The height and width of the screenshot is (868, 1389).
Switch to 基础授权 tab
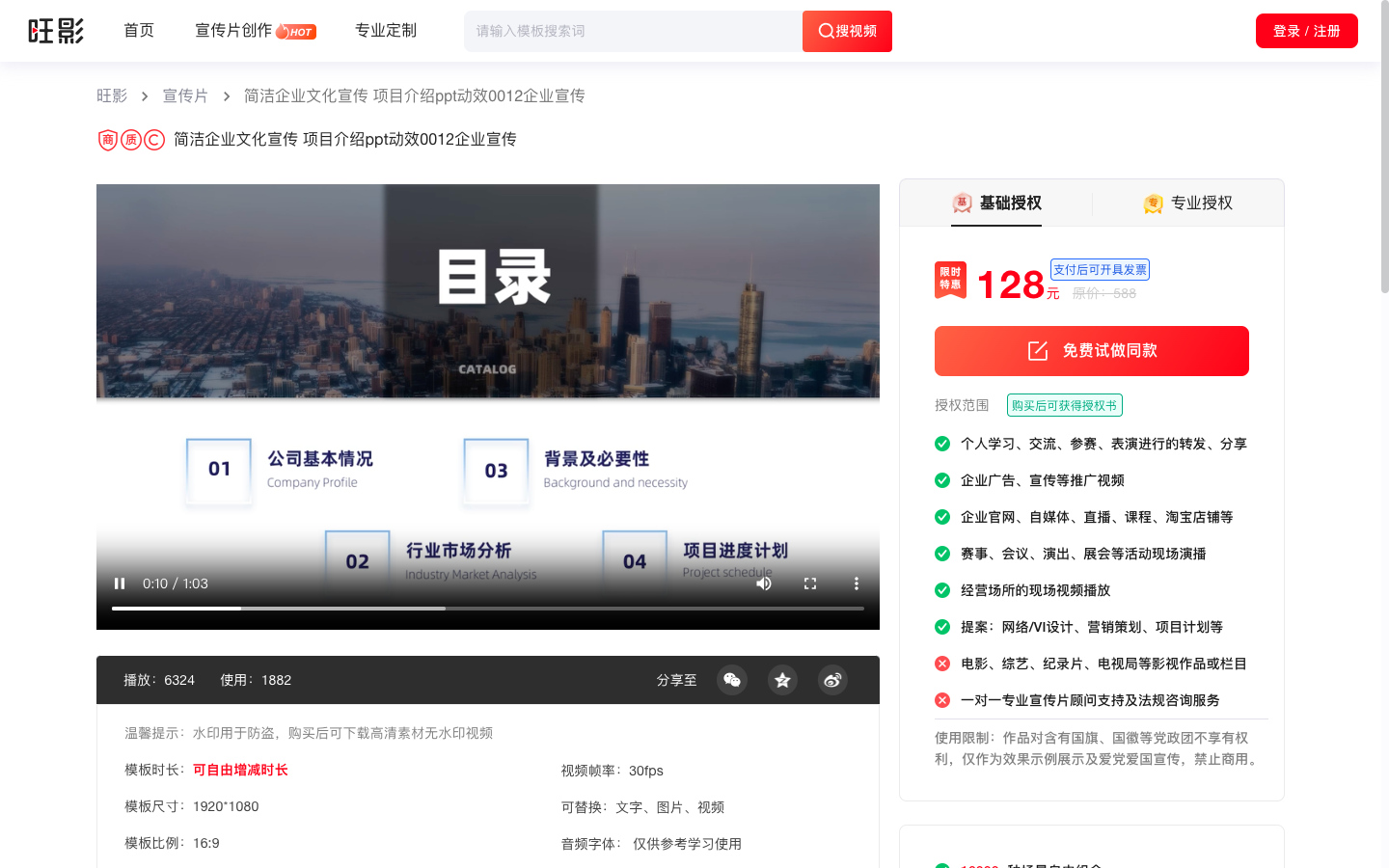996,203
